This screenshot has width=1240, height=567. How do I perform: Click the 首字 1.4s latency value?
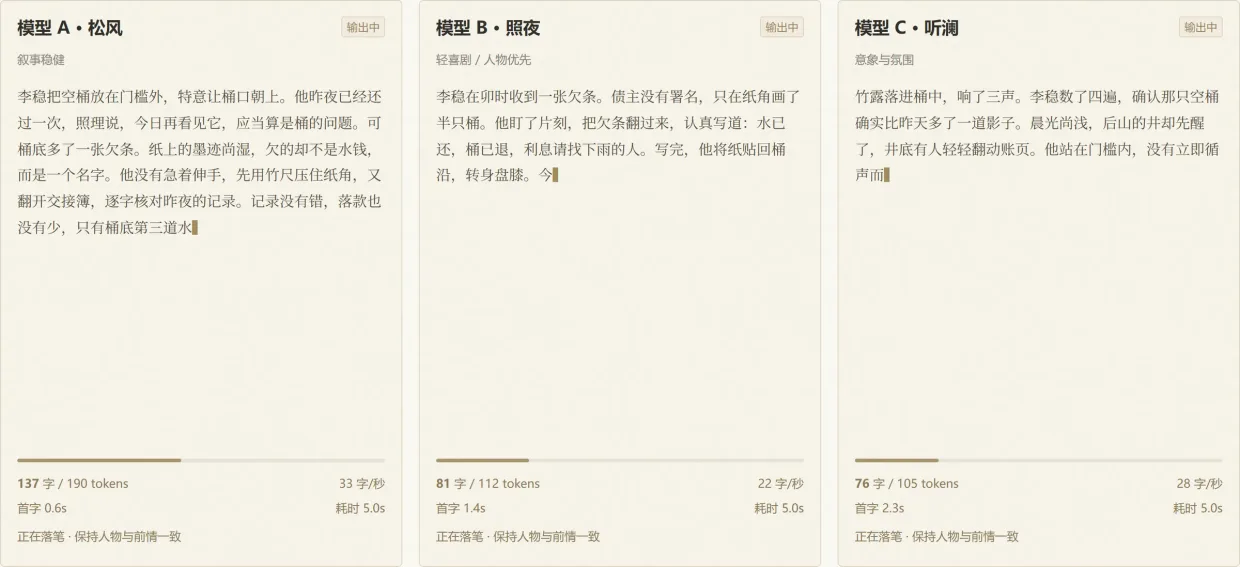(461, 508)
